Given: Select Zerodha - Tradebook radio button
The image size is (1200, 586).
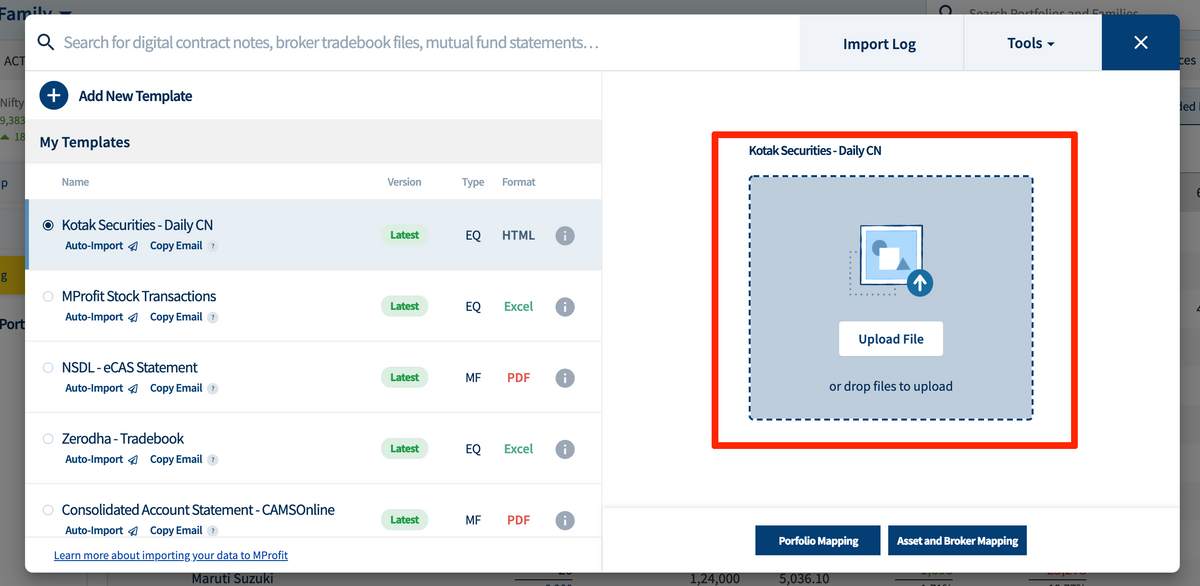Looking at the screenshot, I should pos(48,438).
